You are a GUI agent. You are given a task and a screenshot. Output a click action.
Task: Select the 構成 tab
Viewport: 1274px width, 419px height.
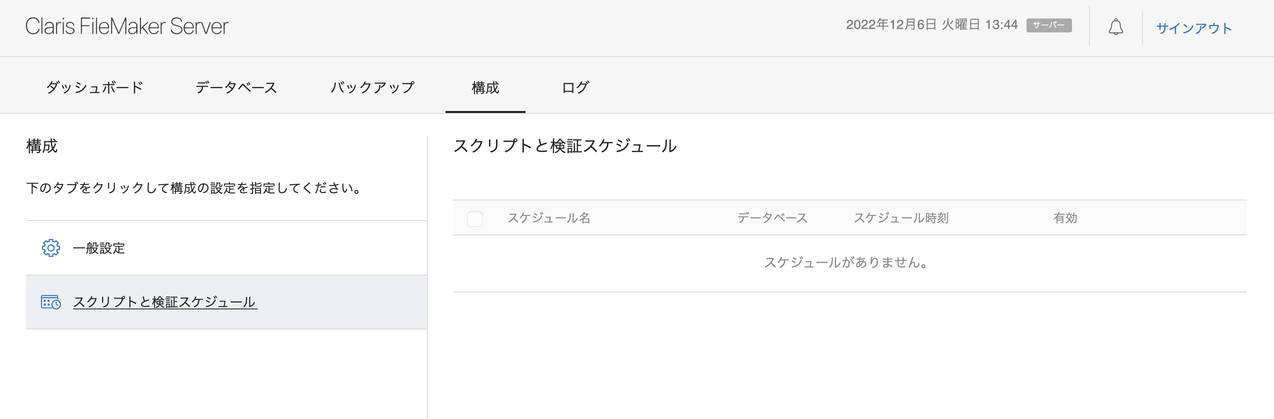click(485, 87)
